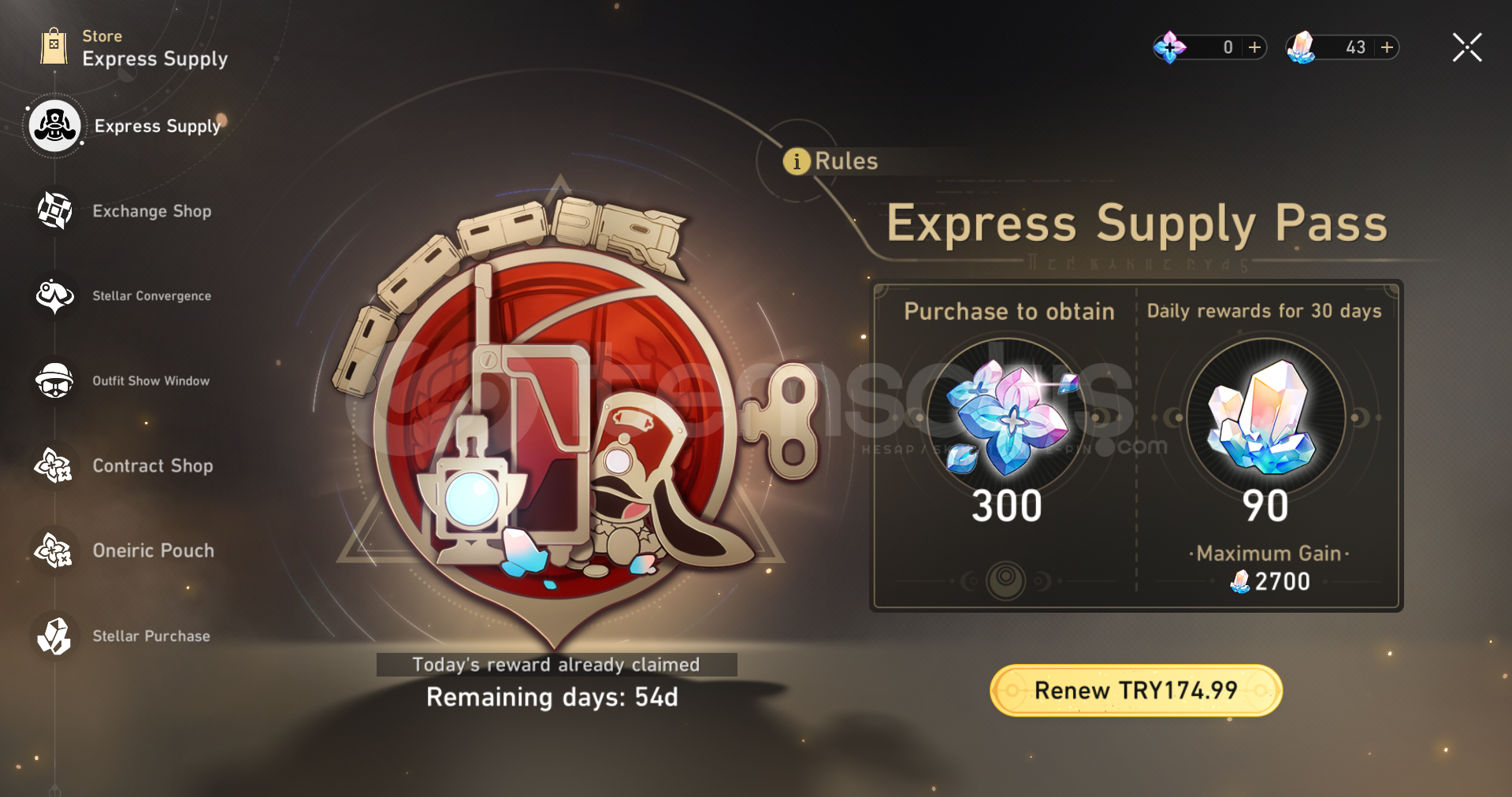1512x797 pixels.
Task: Close the Store screen
Action: [1467, 47]
